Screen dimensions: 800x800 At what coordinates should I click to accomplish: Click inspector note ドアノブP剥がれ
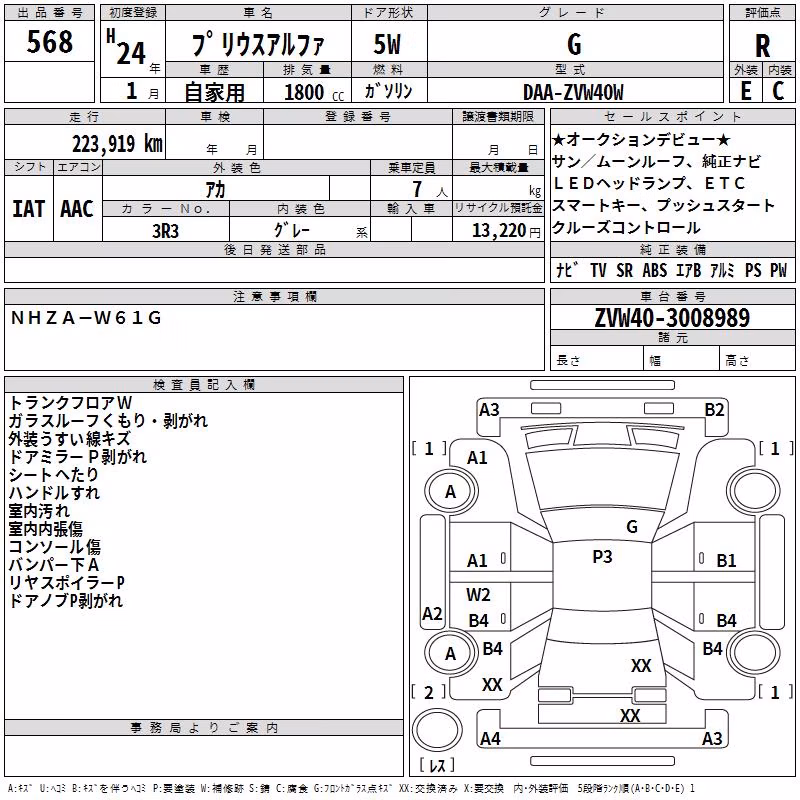(66, 601)
